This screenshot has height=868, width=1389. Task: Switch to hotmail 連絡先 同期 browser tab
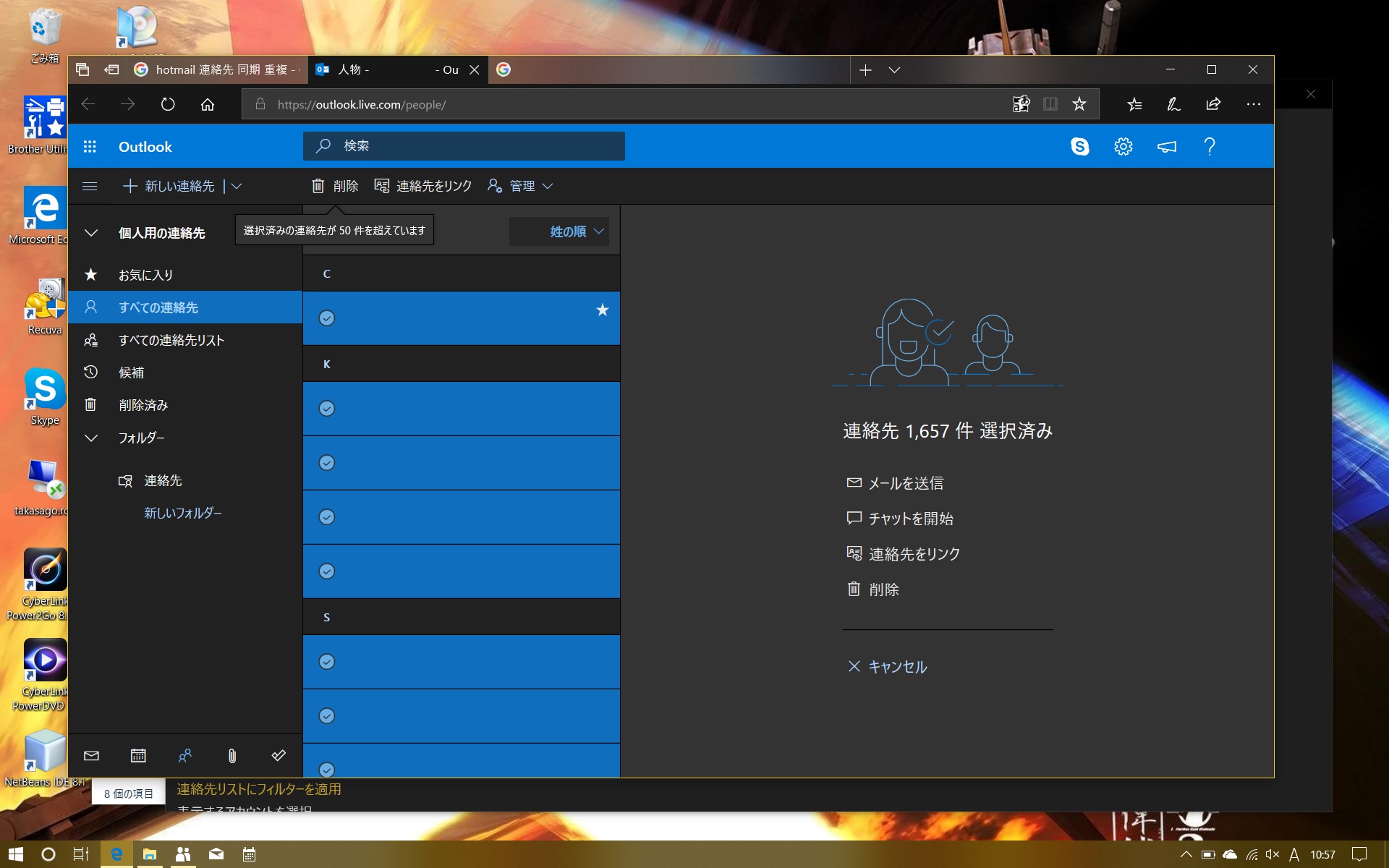217,69
